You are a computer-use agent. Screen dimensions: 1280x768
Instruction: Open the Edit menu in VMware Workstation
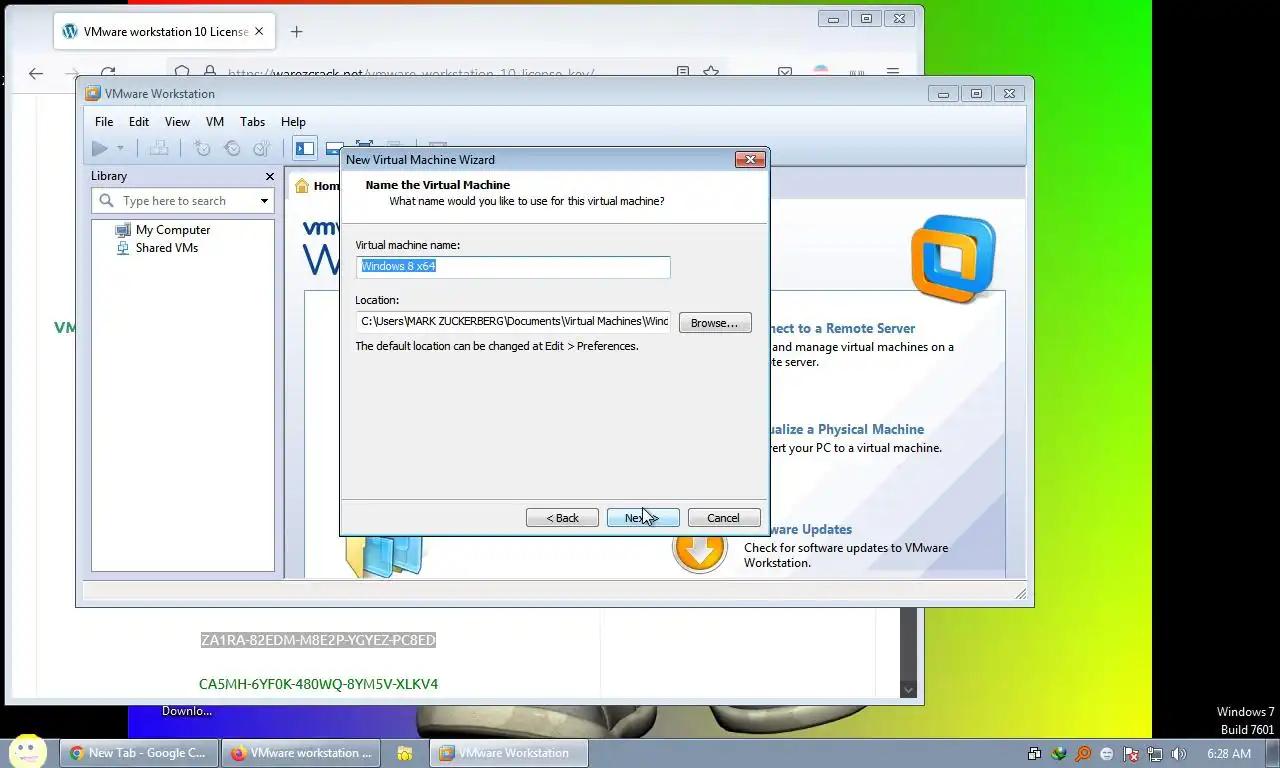pyautogui.click(x=139, y=122)
